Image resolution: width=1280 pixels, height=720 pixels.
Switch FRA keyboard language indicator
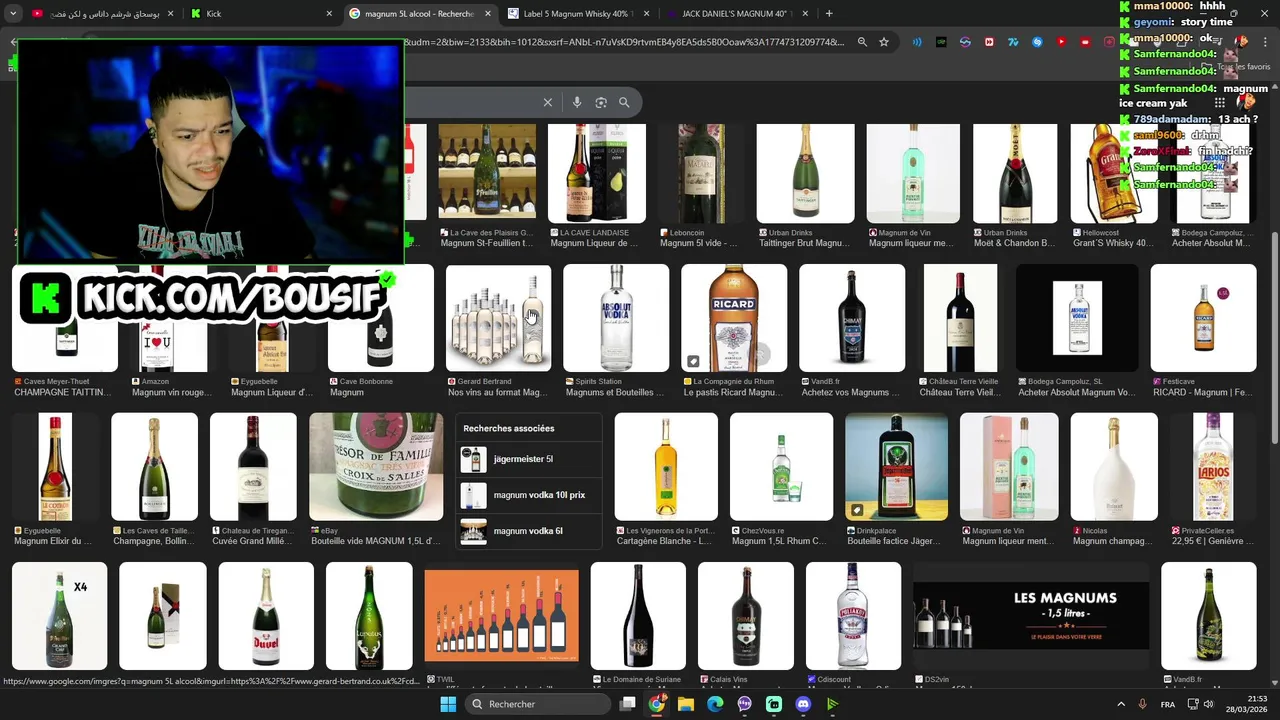tap(1167, 704)
